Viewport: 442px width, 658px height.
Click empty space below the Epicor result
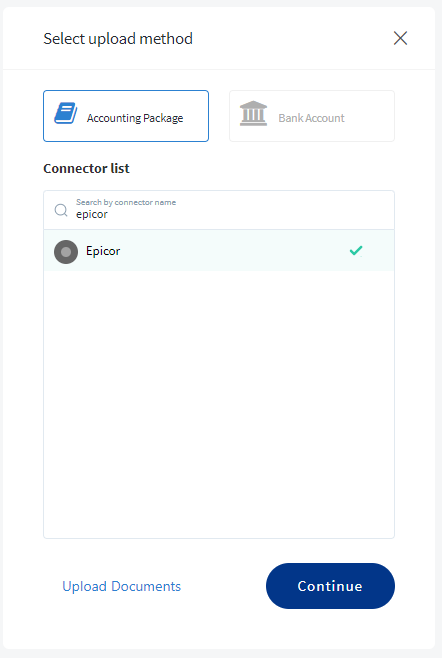[x=219, y=404]
